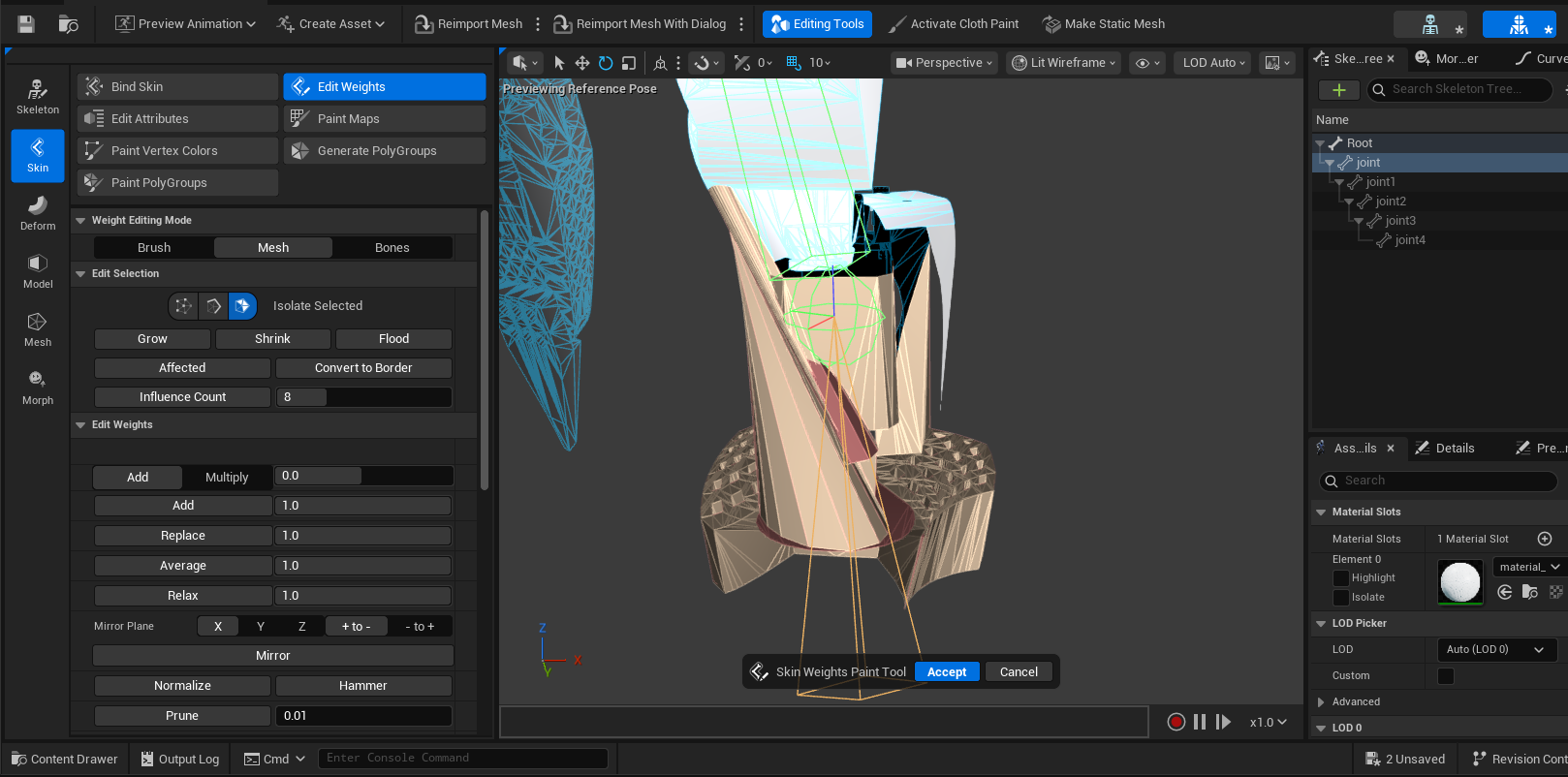Open the Perspective view dropdown

click(945, 63)
